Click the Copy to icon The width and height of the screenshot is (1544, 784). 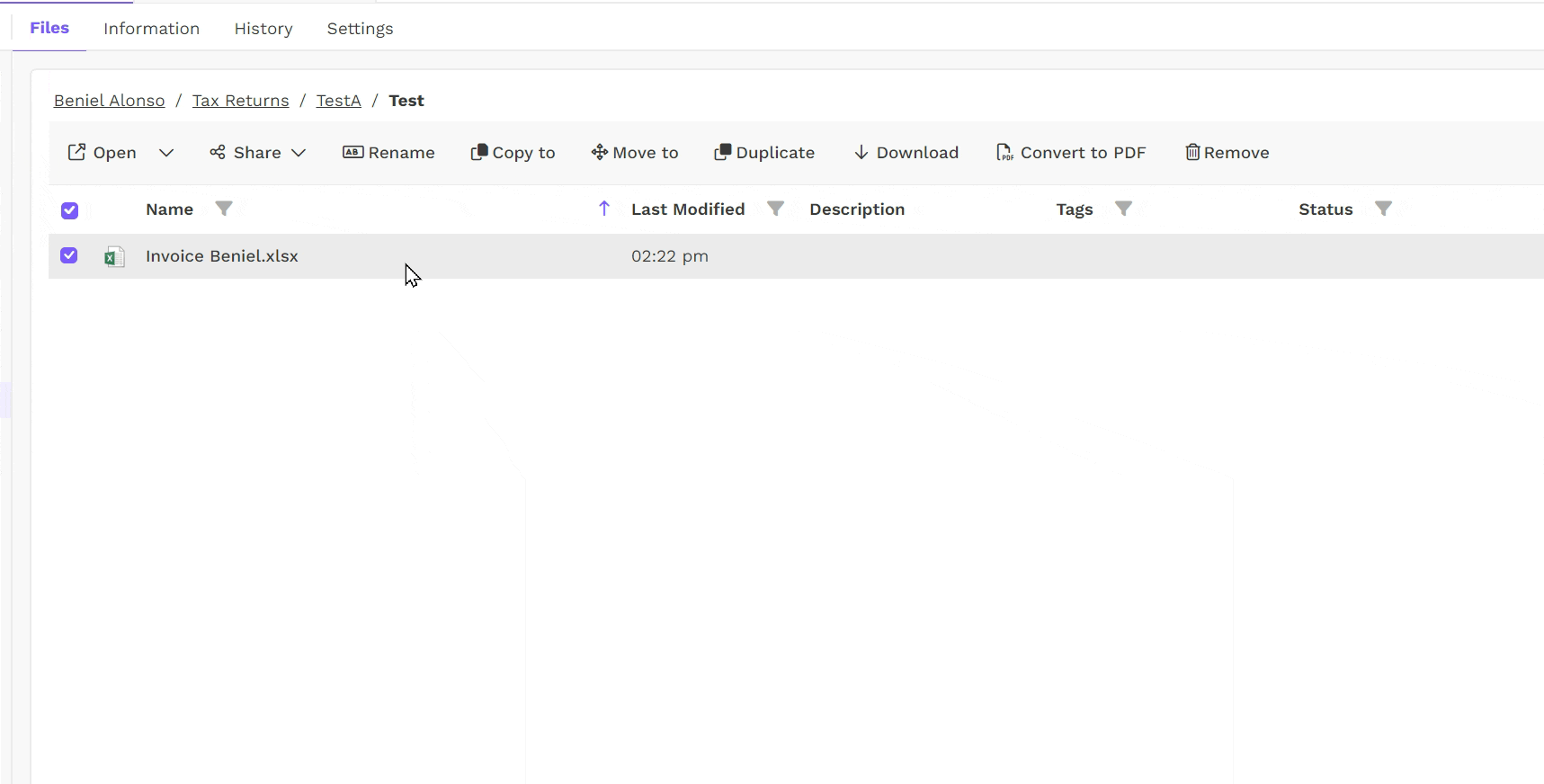point(479,153)
